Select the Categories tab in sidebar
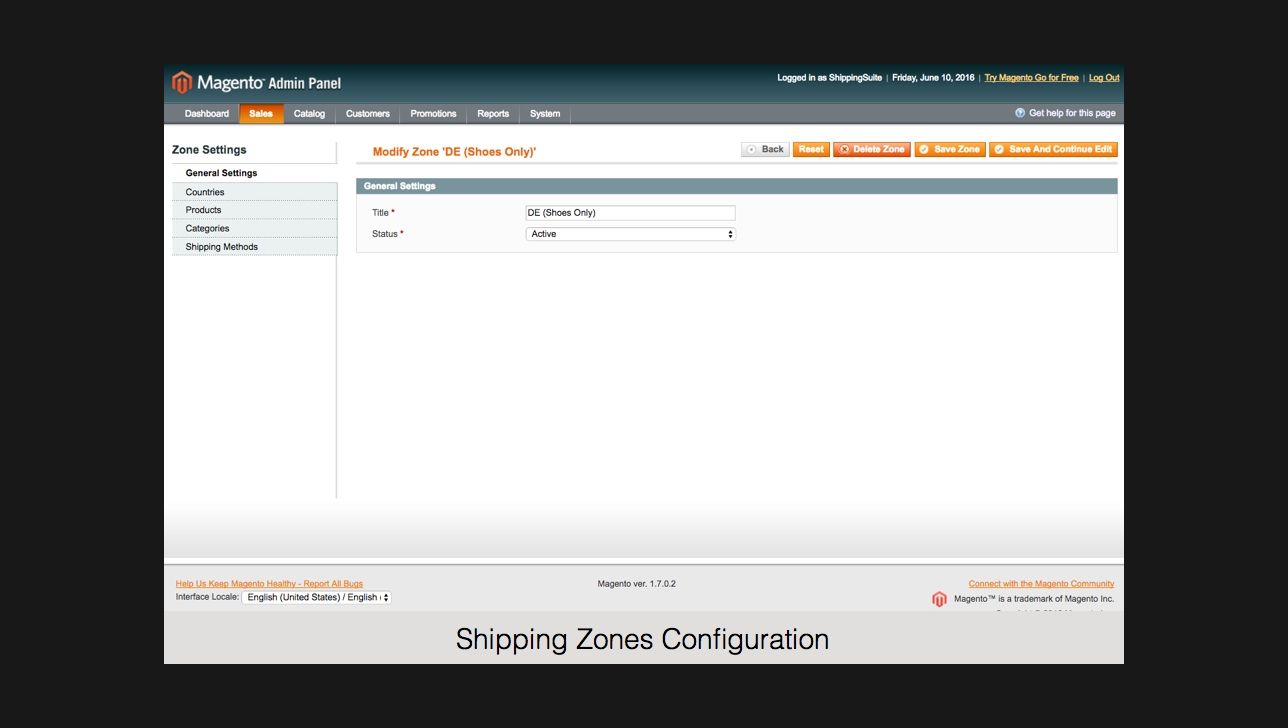This screenshot has height=728, width=1288. coord(207,229)
